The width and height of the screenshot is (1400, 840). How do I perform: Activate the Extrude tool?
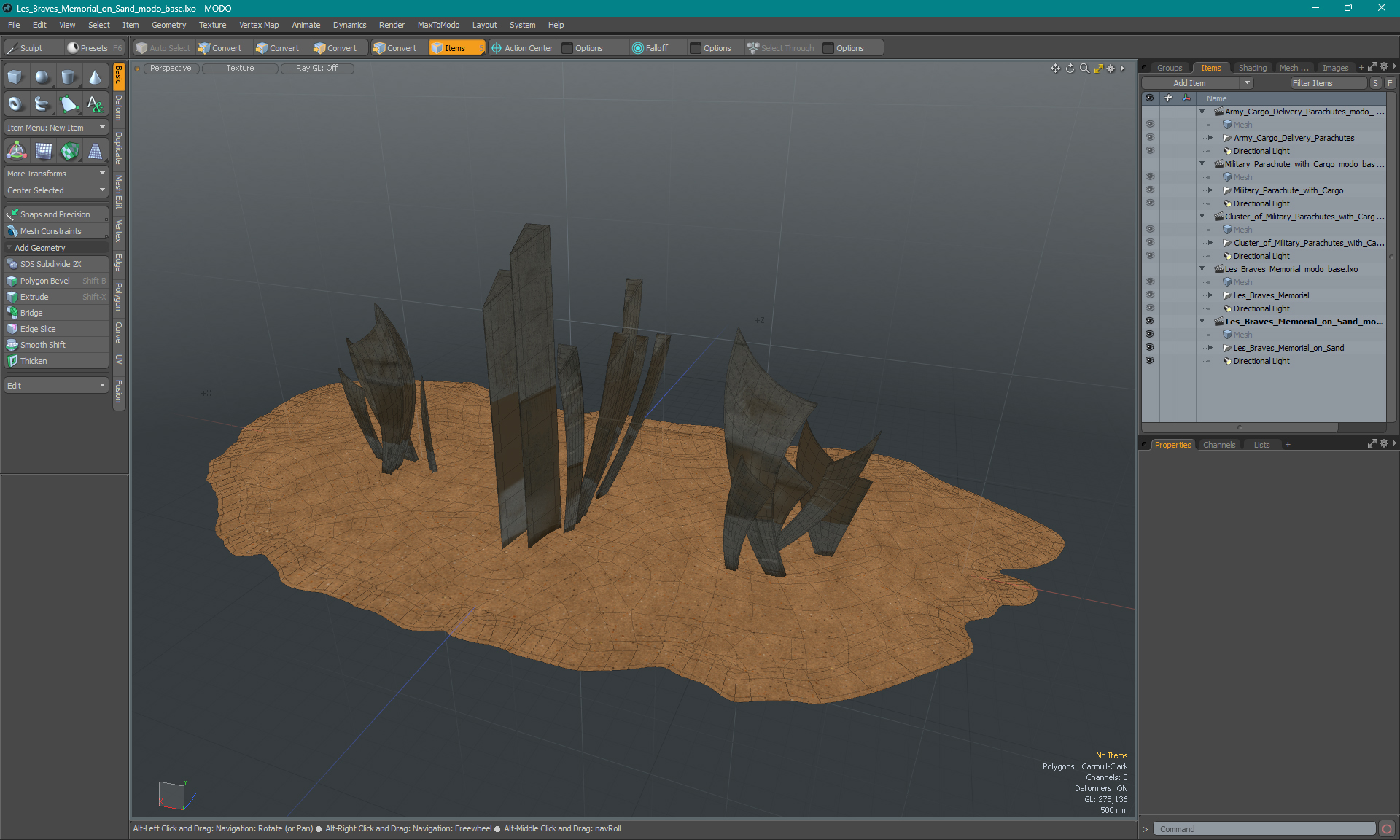coord(57,297)
